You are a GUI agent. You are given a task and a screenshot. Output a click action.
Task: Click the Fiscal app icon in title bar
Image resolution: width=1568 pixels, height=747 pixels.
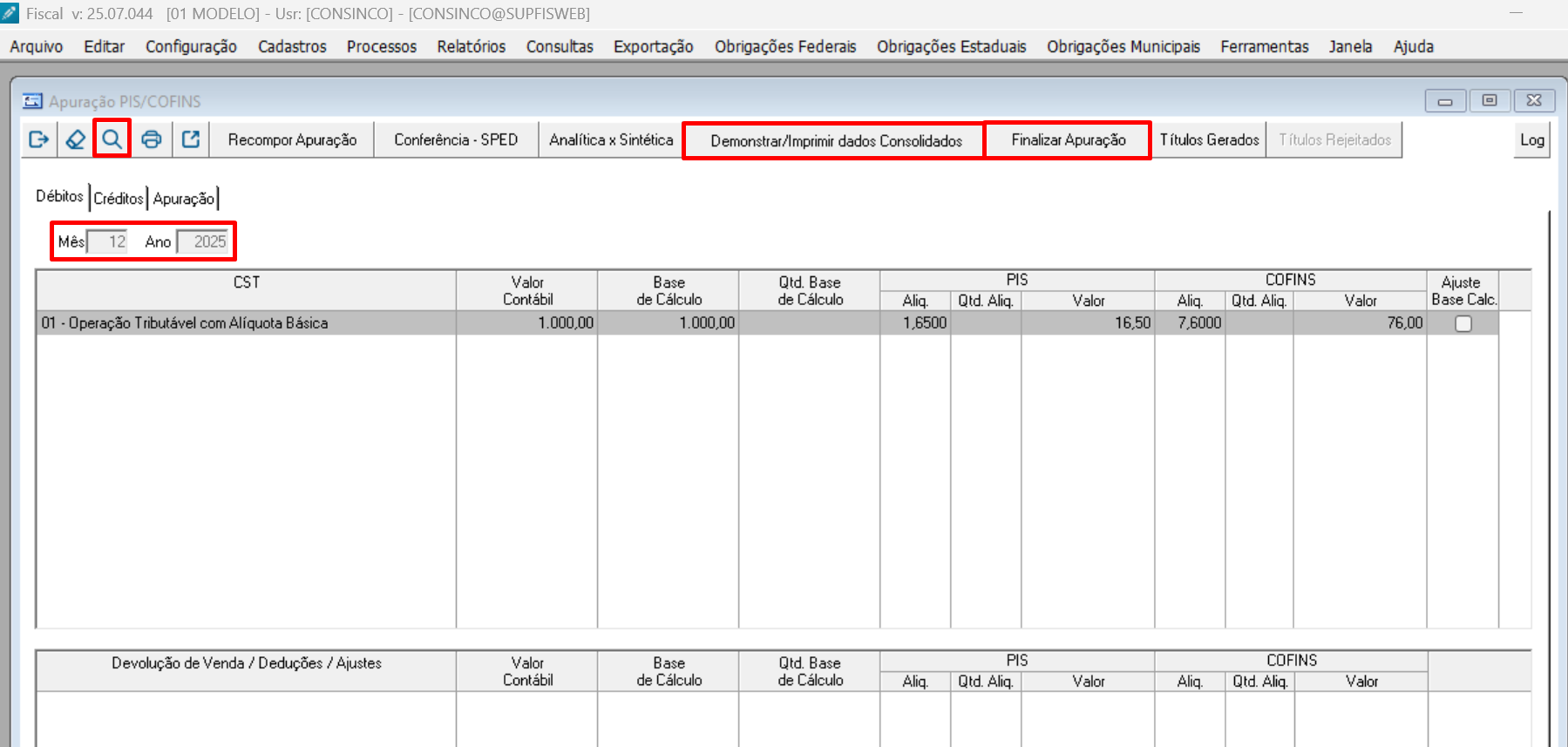[x=10, y=13]
